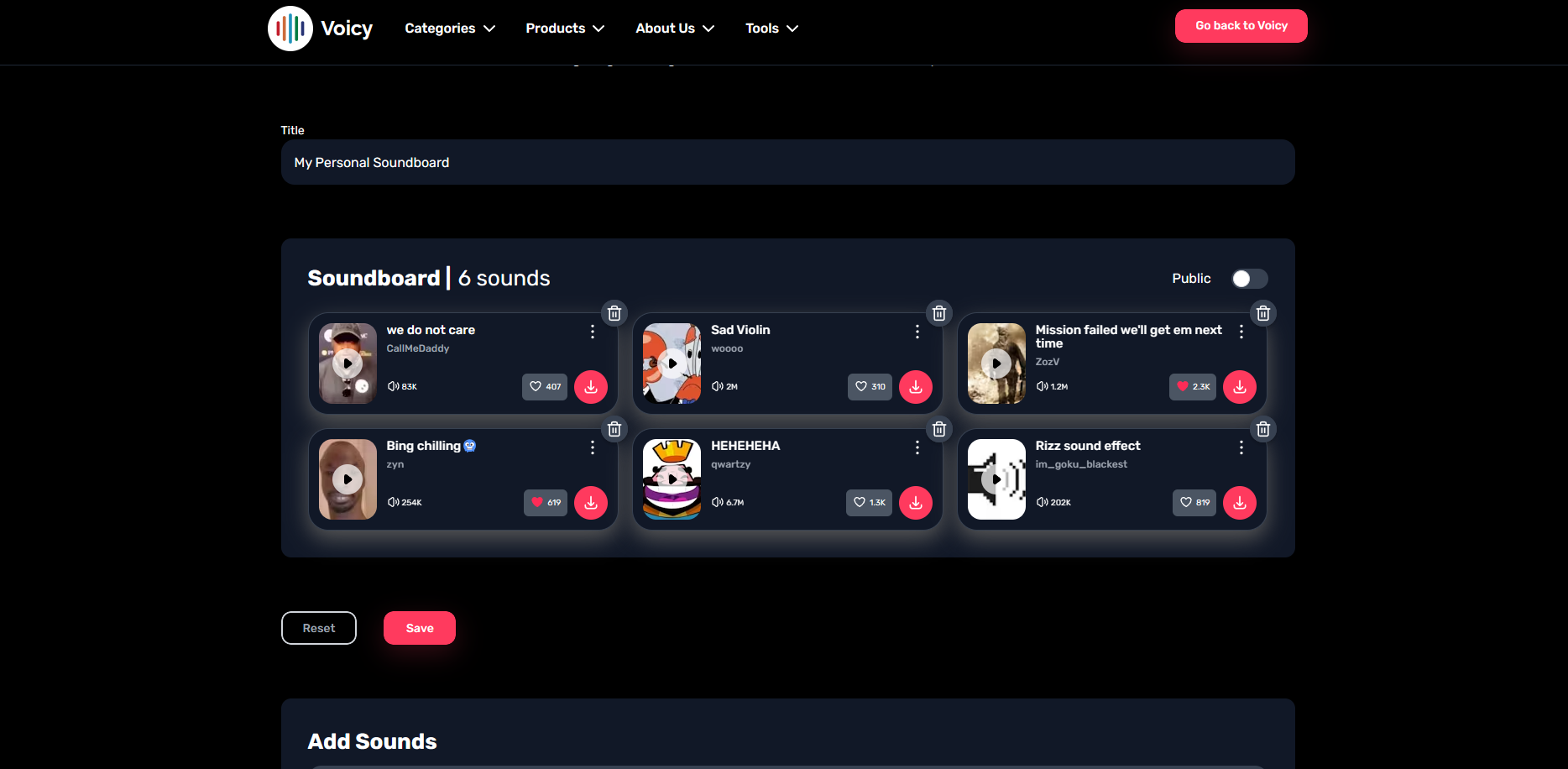
Task: Open the Tools dropdown
Action: [771, 28]
